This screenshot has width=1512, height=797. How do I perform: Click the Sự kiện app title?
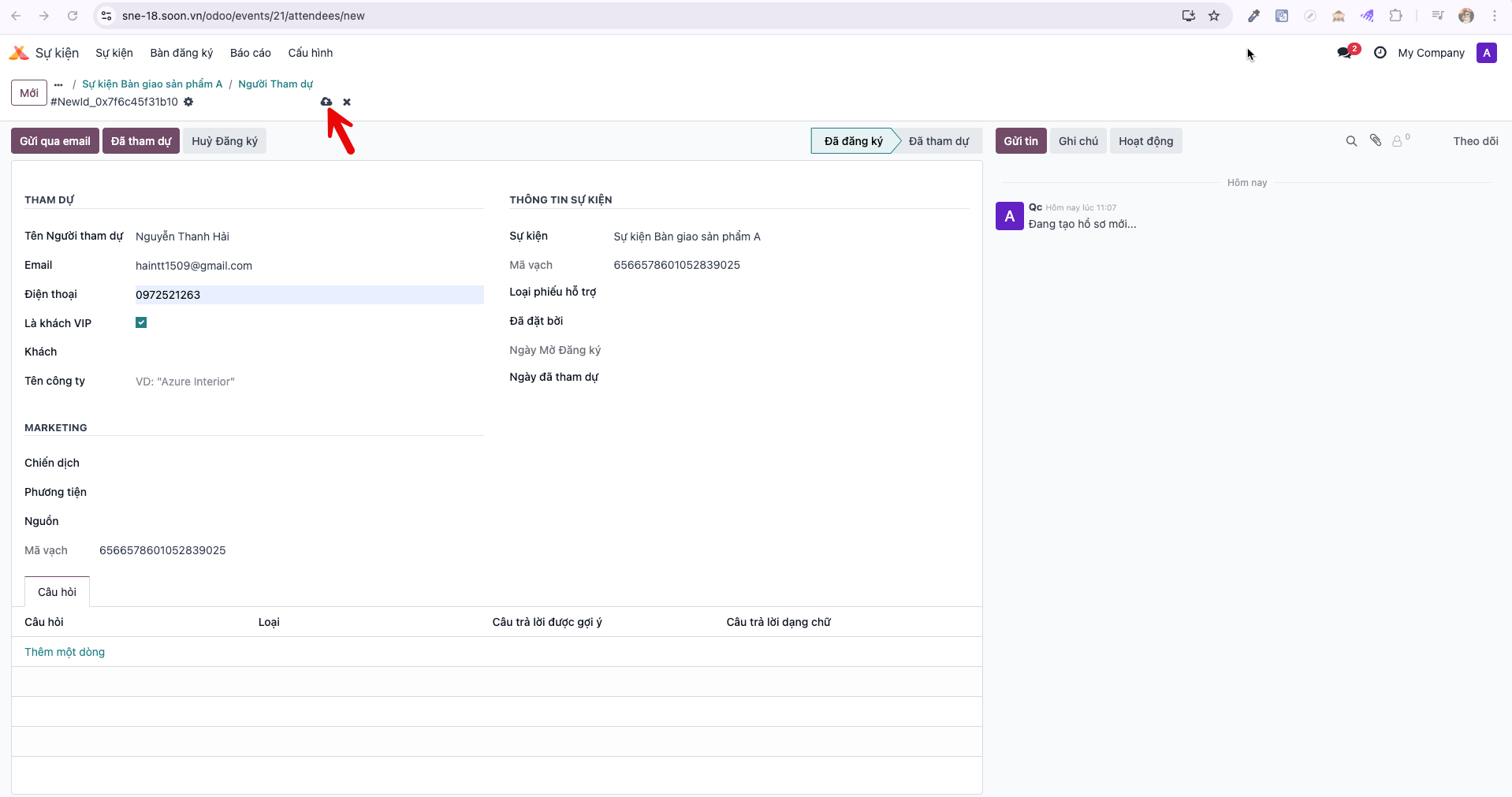click(x=57, y=53)
